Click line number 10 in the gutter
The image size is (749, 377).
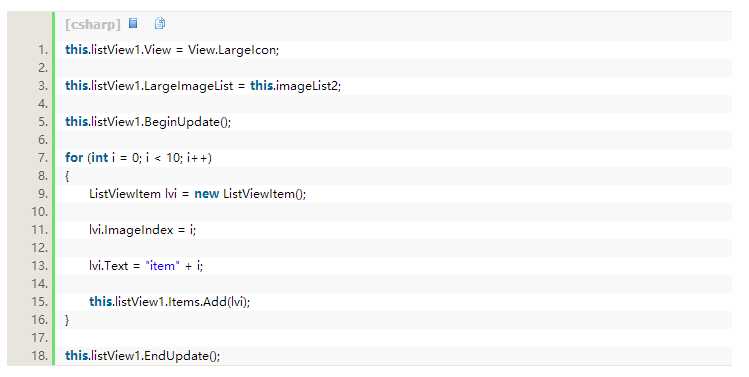tap(40, 212)
